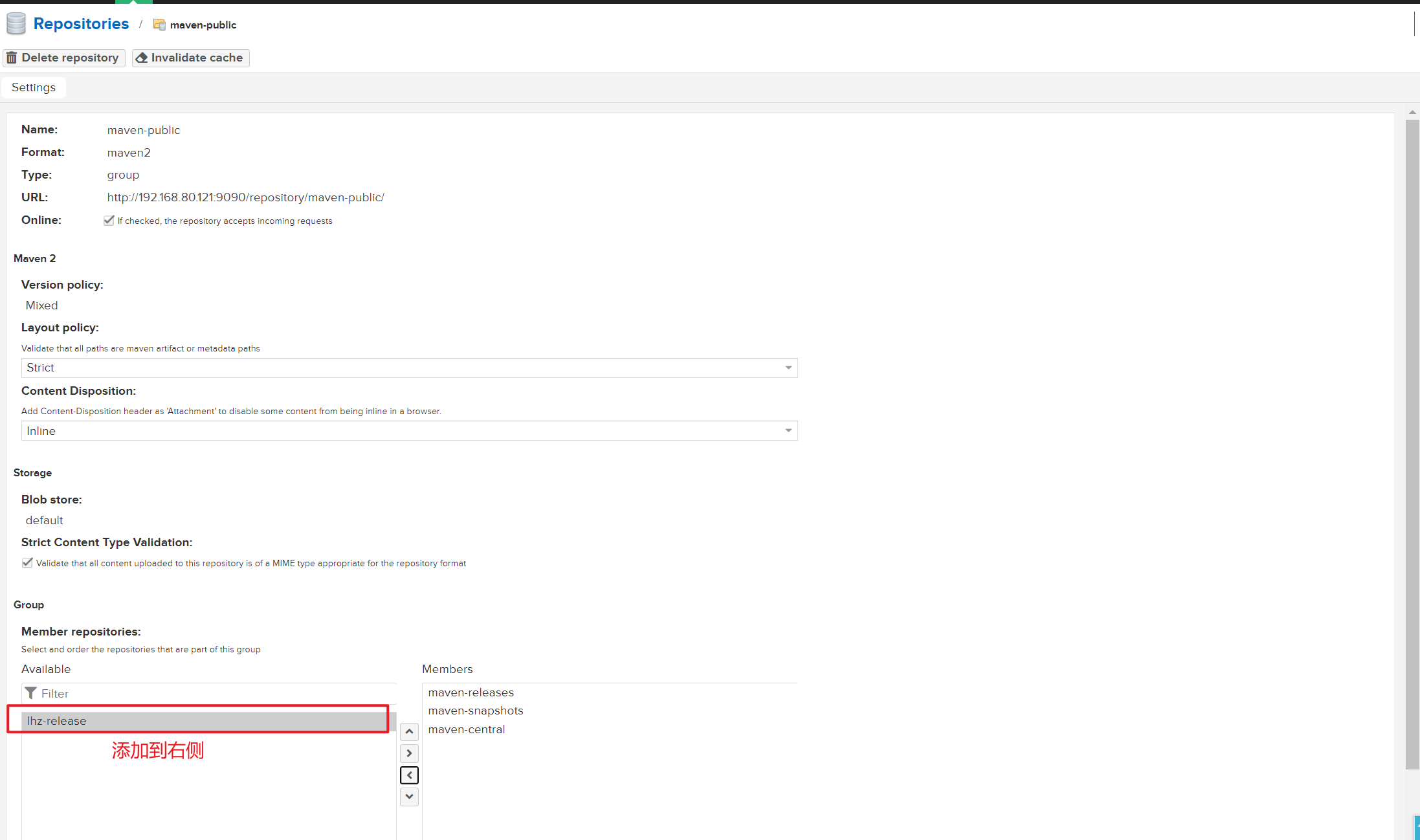1420x840 pixels.
Task: Click the move down arrow button
Action: coord(409,797)
